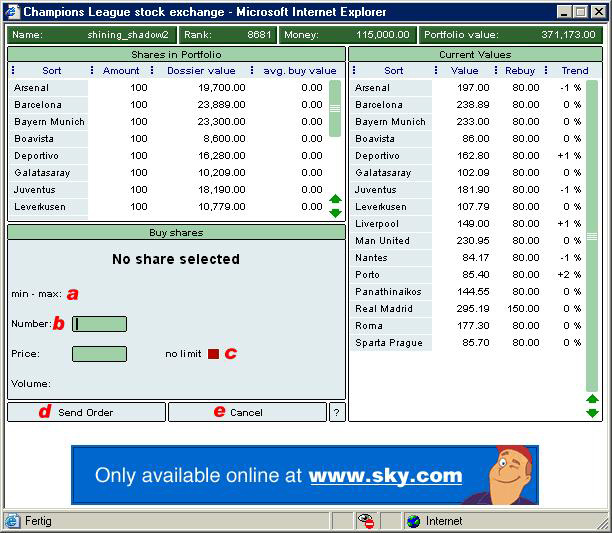Click green down arrow in portfolio list
Image resolution: width=612 pixels, height=533 pixels.
tap(335, 213)
